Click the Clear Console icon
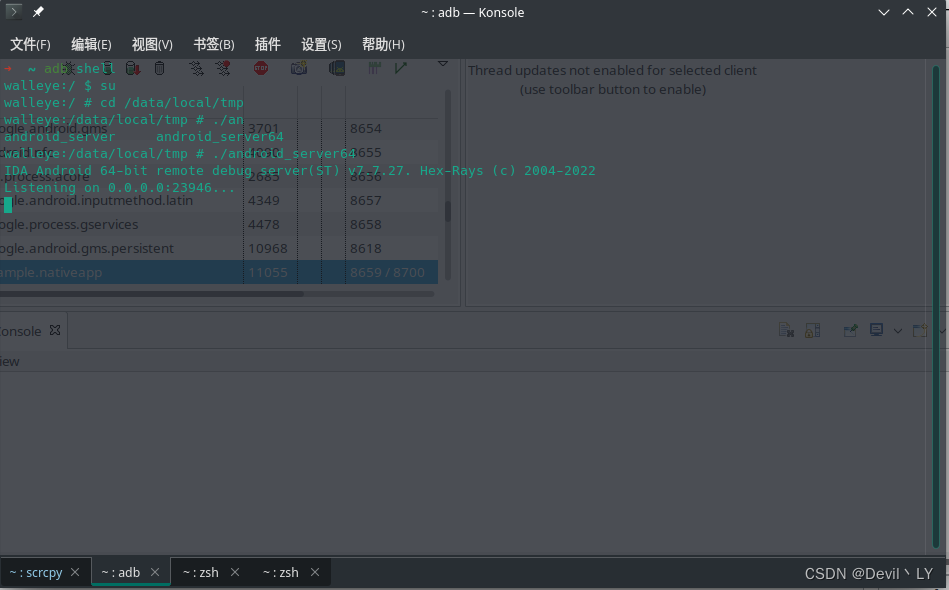Image resolution: width=949 pixels, height=590 pixels. click(786, 330)
